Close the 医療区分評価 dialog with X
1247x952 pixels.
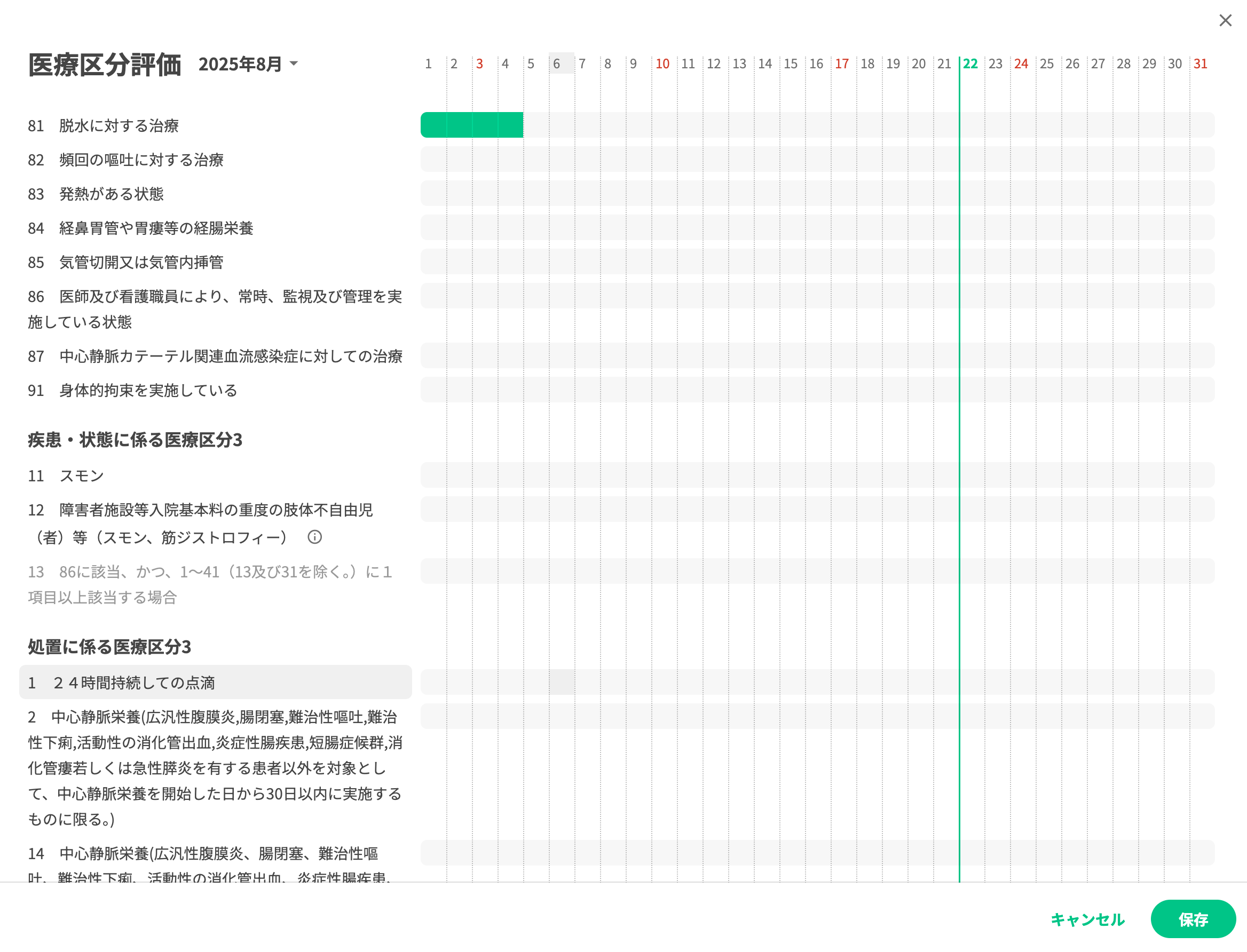(x=1225, y=20)
